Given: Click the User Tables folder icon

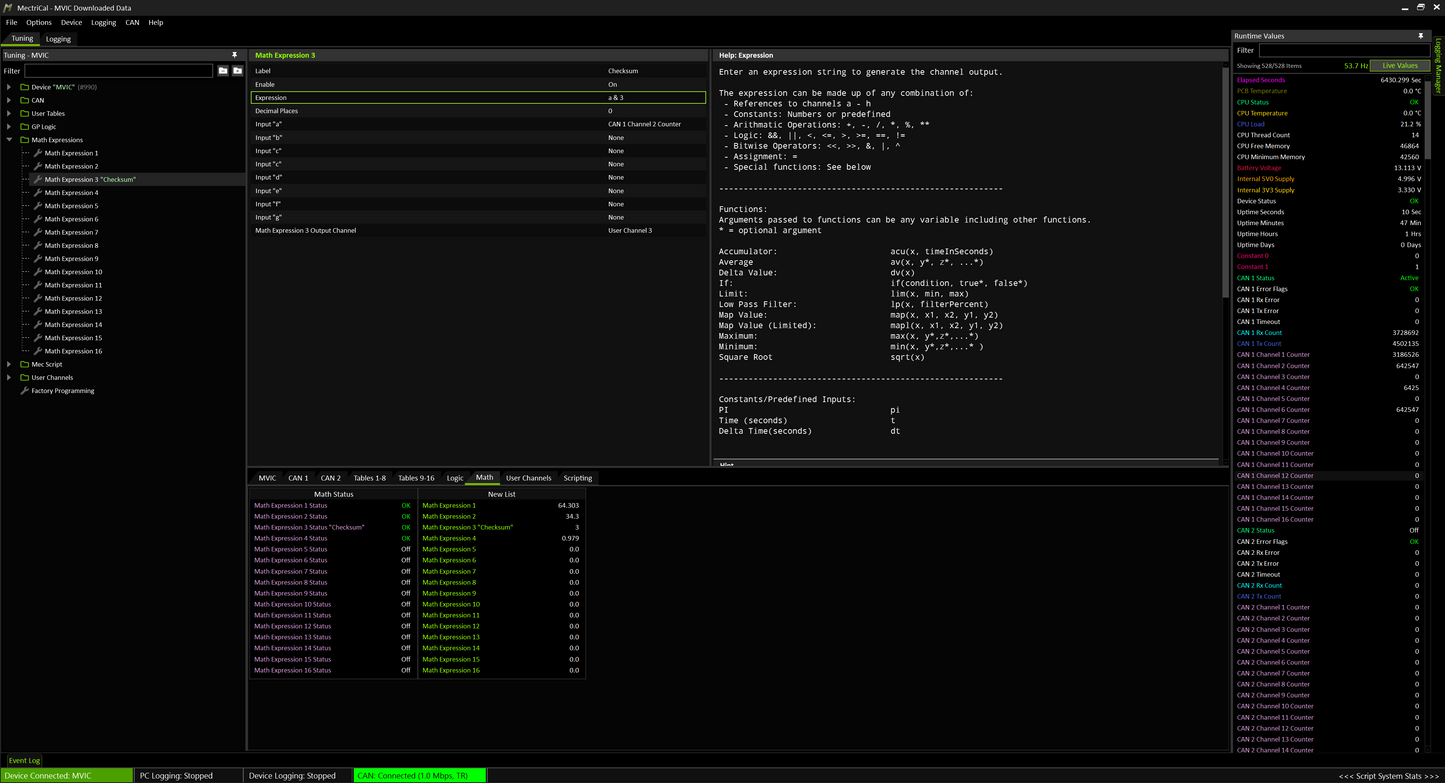Looking at the screenshot, I should [25, 113].
